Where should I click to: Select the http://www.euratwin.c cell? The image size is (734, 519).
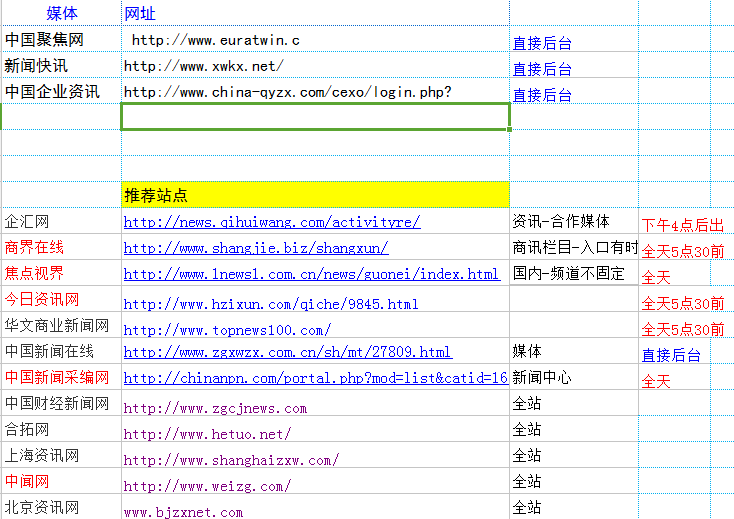tap(316, 39)
